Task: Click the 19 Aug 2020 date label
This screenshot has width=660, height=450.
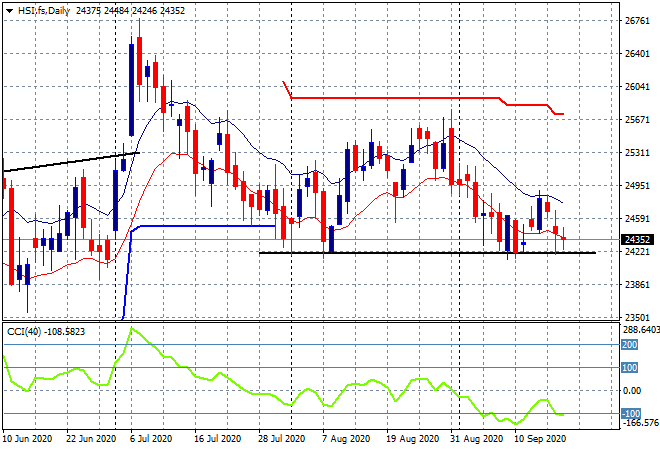Action: click(412, 439)
